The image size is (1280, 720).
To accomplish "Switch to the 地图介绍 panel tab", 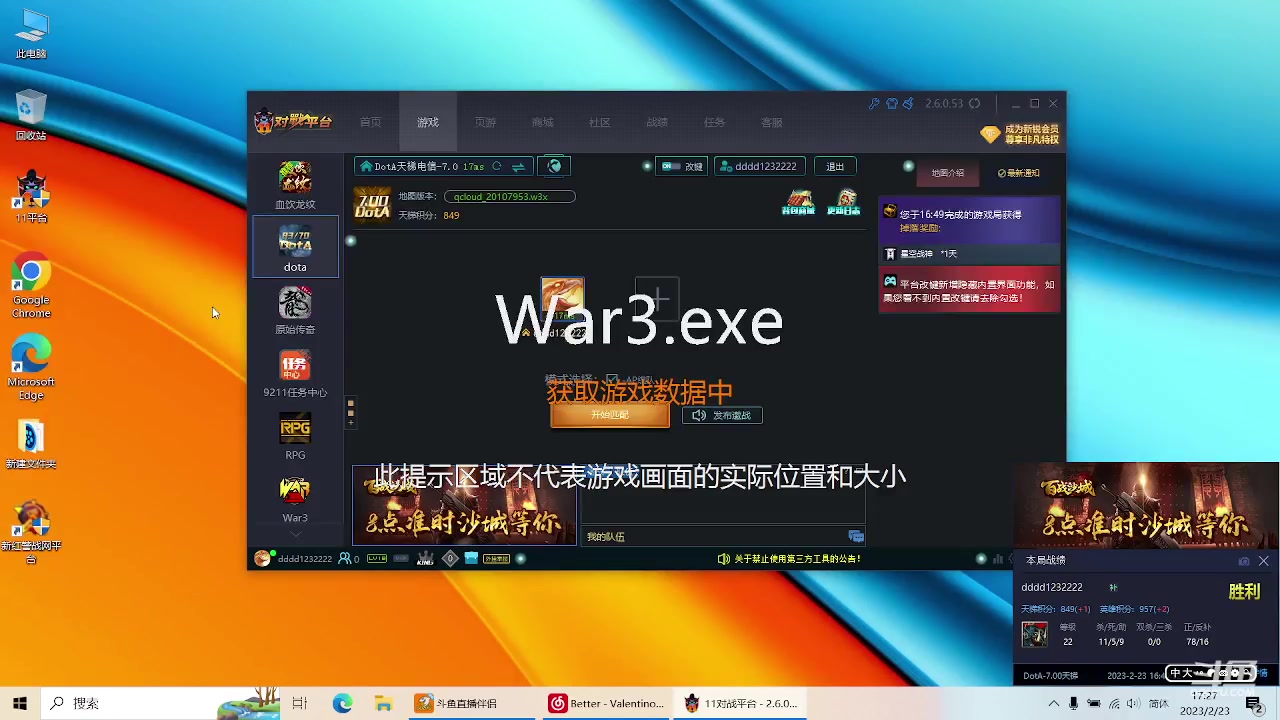I will [948, 173].
